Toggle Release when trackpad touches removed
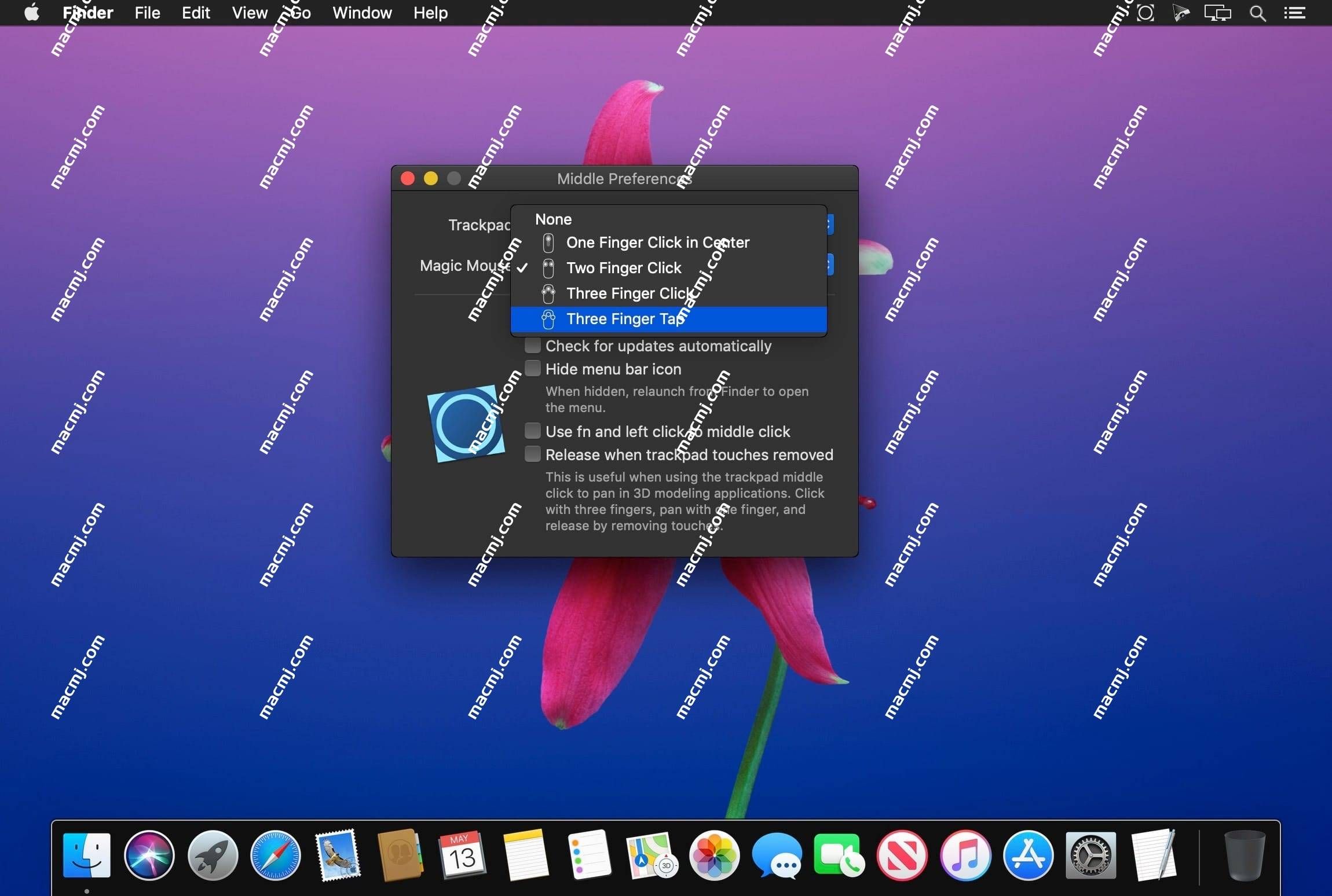This screenshot has width=1332, height=896. click(532, 454)
